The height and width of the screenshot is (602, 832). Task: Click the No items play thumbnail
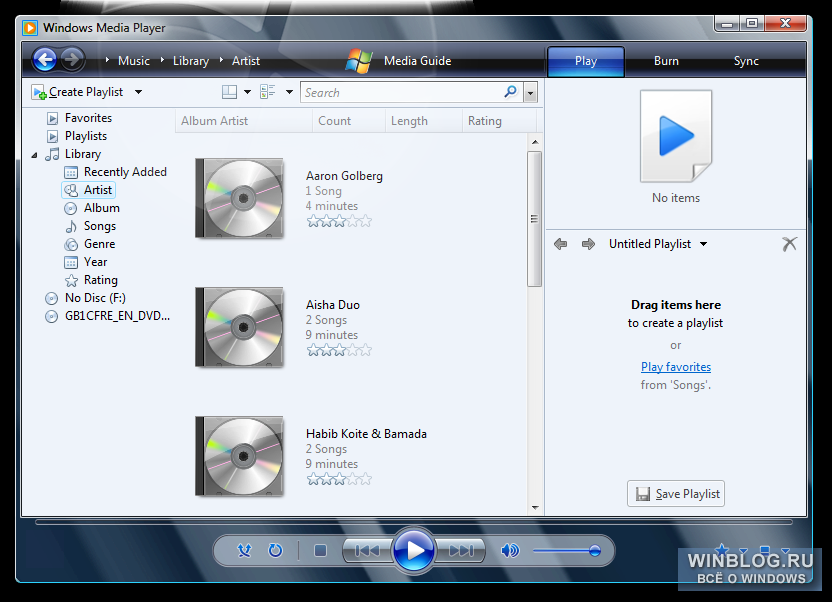(x=675, y=136)
